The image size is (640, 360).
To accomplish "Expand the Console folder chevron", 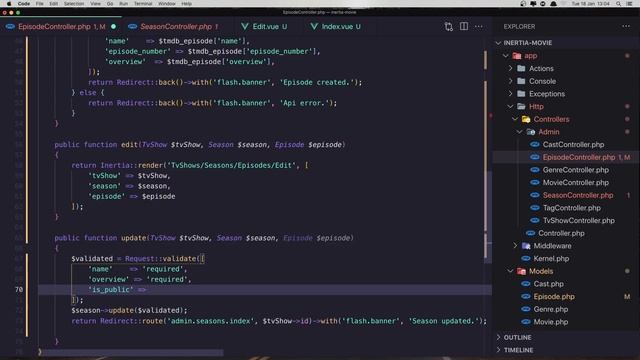I will [510, 81].
